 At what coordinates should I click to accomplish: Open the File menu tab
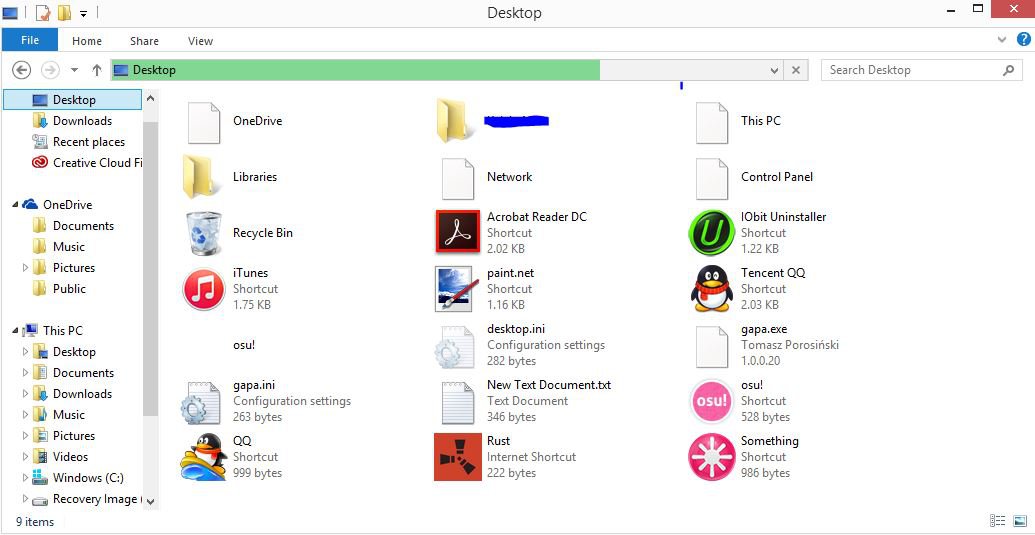[30, 40]
